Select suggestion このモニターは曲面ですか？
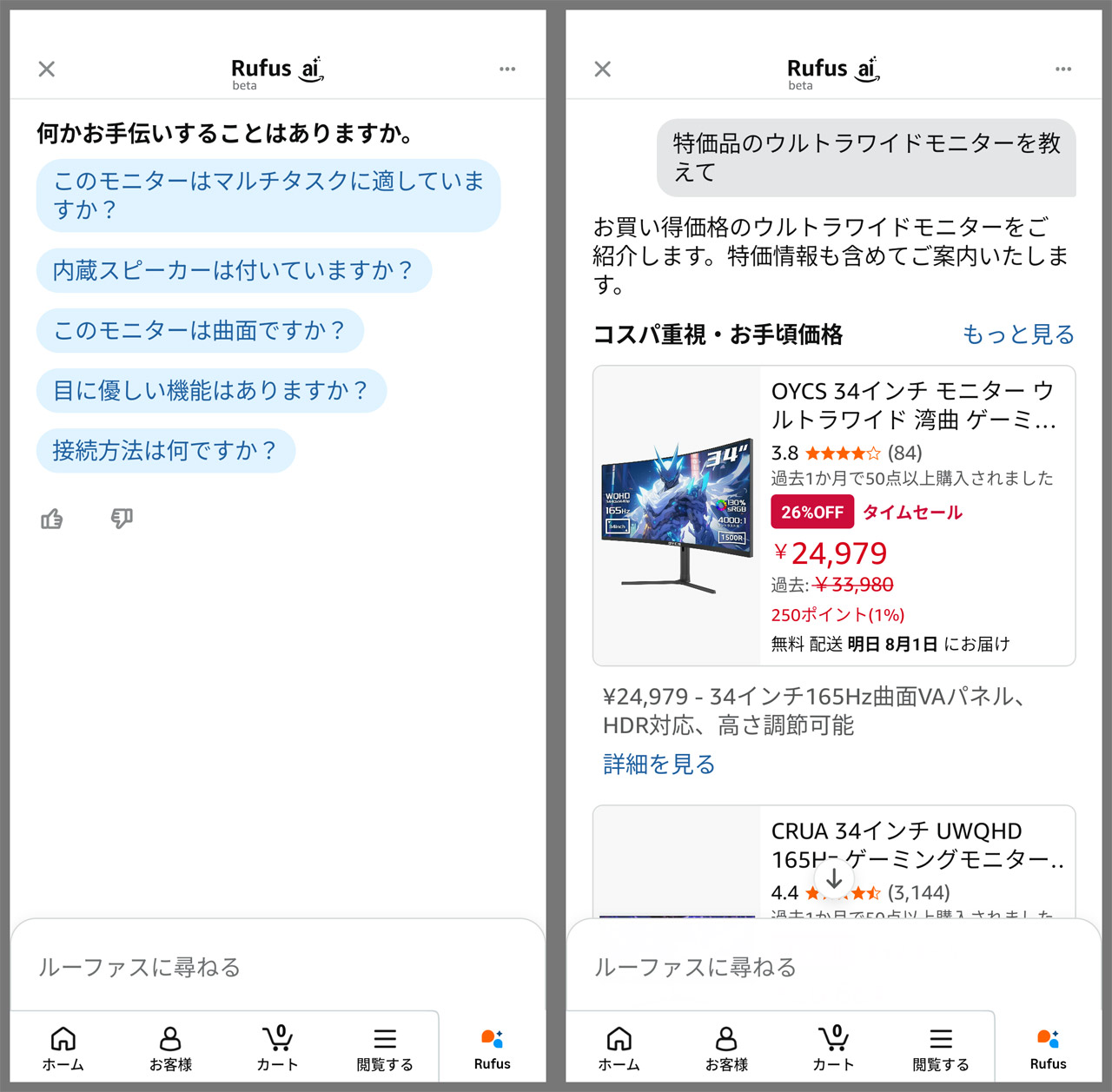 pyautogui.click(x=200, y=330)
